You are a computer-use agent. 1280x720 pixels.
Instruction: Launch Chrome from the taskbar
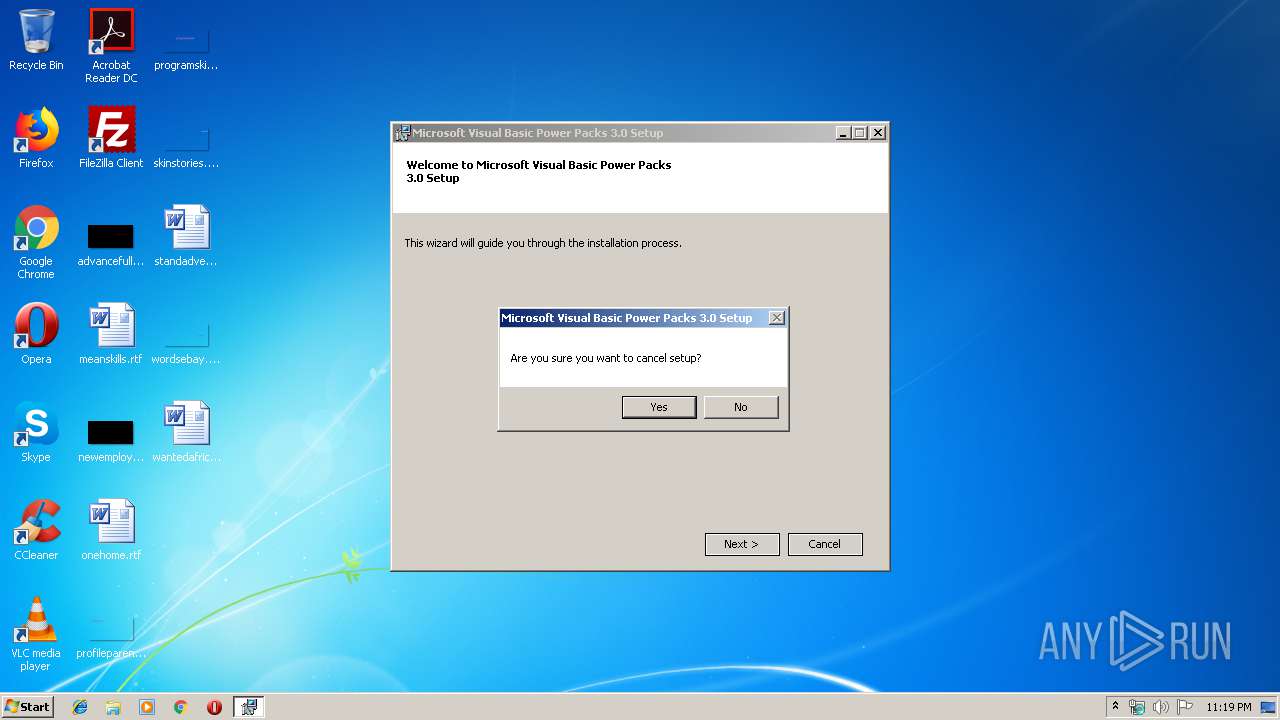pos(181,707)
